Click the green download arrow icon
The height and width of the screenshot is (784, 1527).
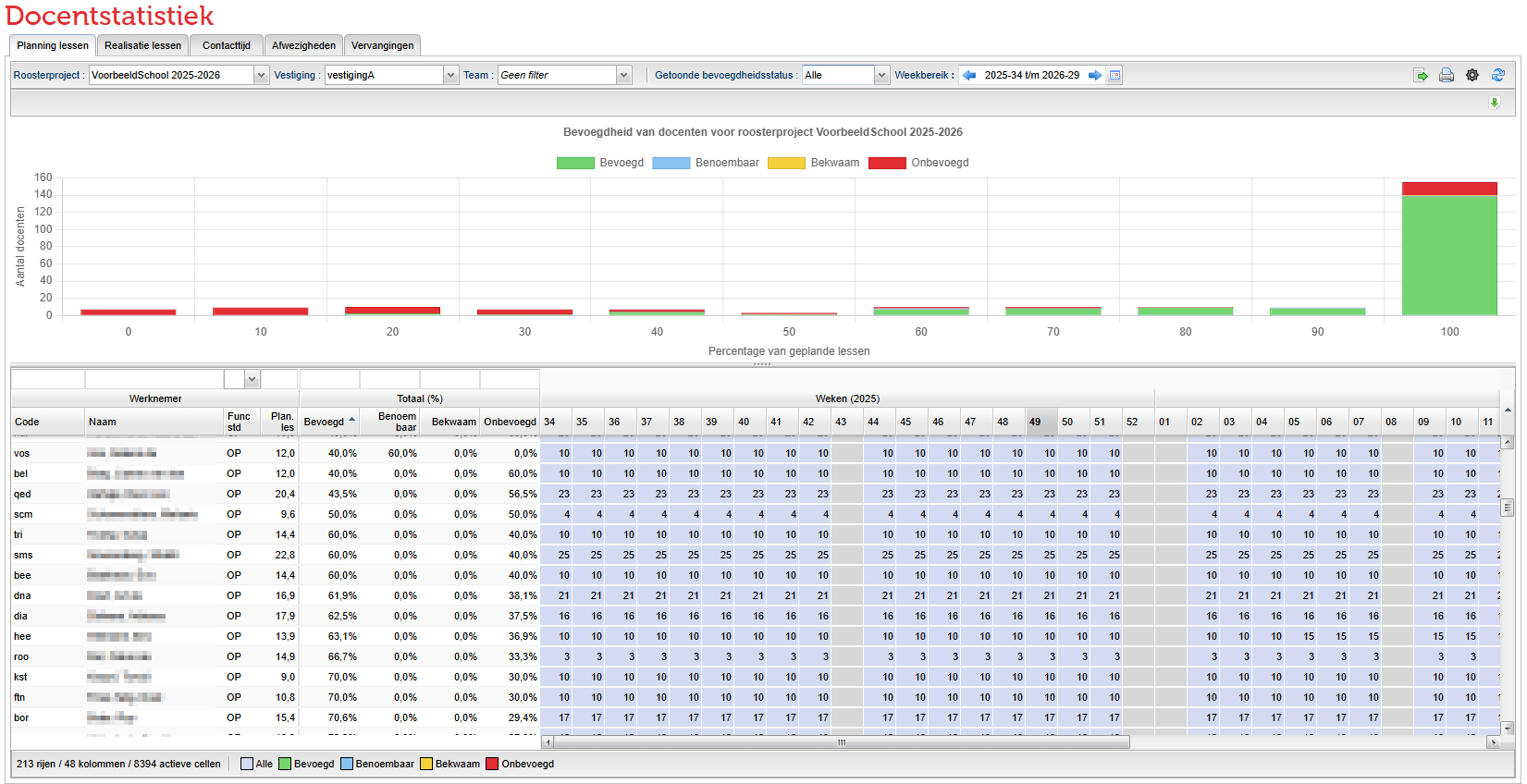click(1495, 103)
